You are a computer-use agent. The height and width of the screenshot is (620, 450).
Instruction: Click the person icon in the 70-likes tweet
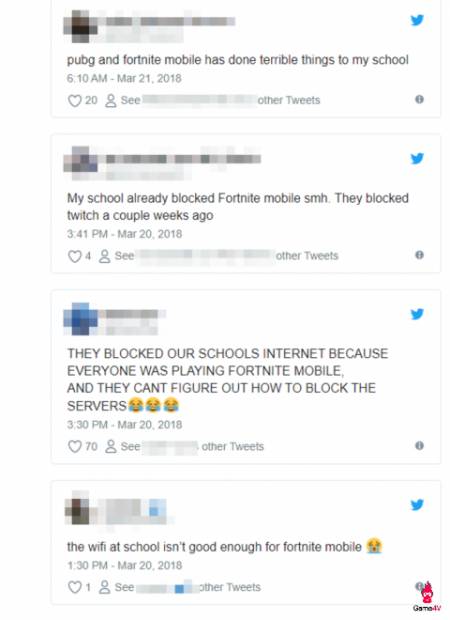tap(111, 446)
